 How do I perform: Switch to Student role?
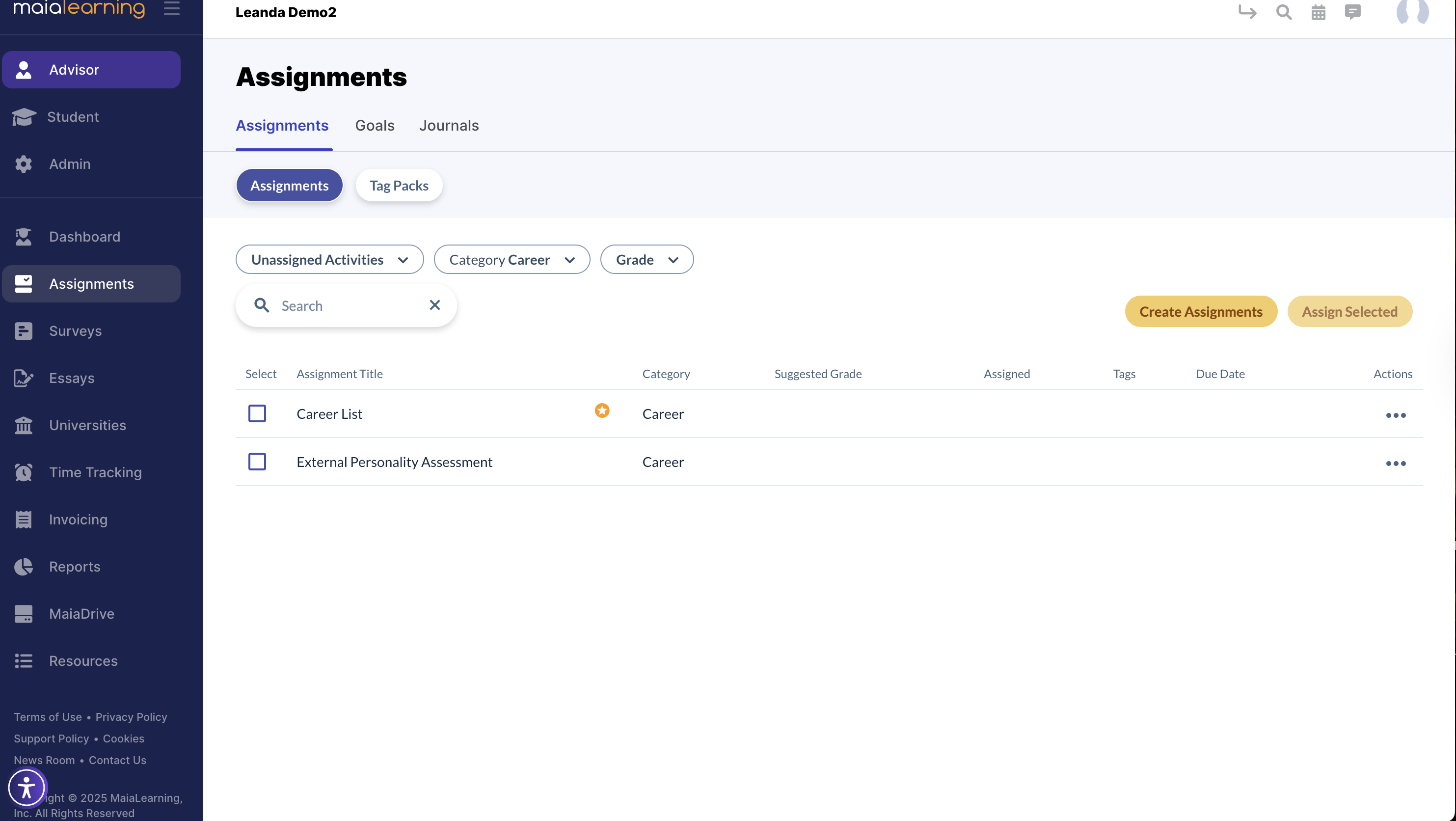pos(92,116)
